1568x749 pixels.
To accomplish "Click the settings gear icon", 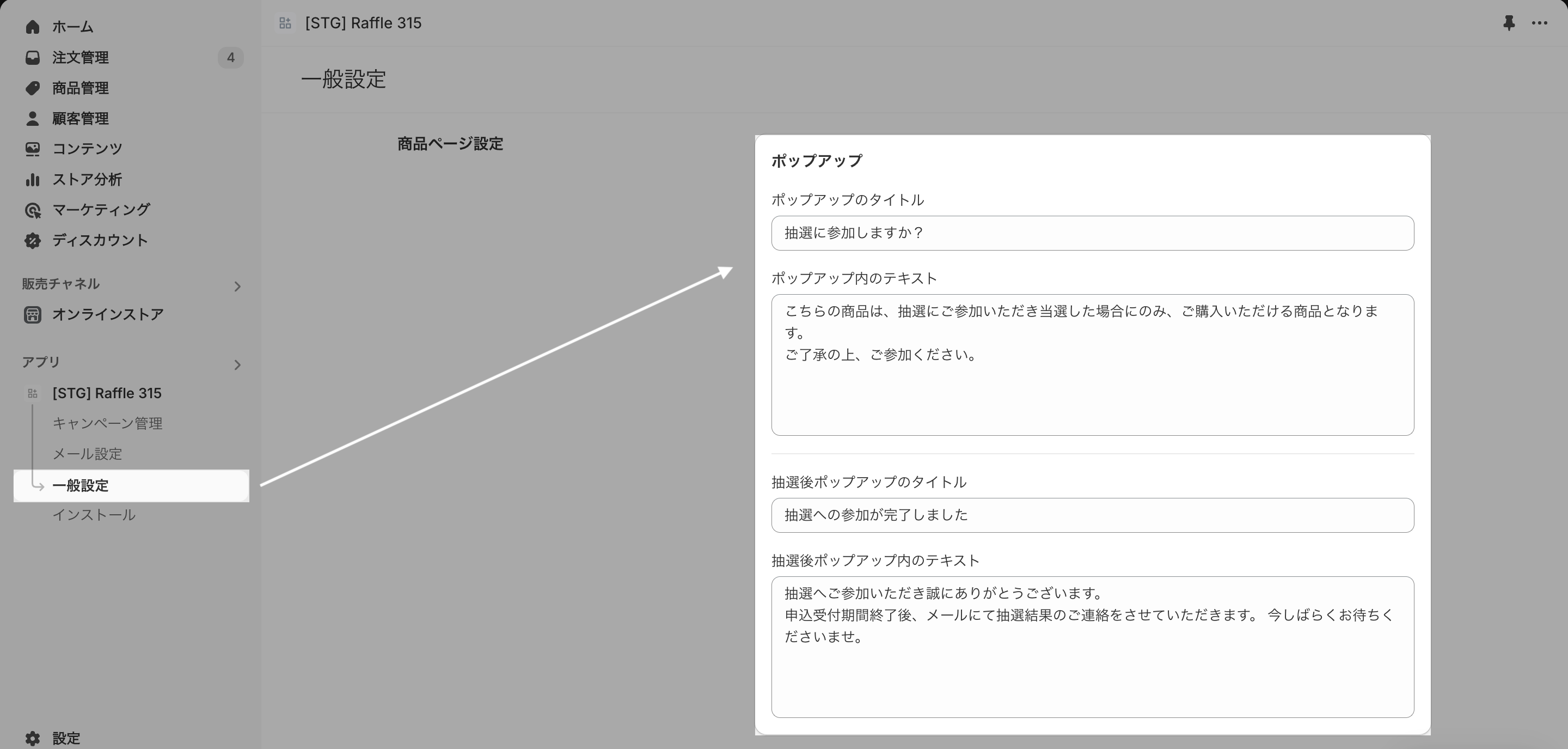I will click(32, 738).
